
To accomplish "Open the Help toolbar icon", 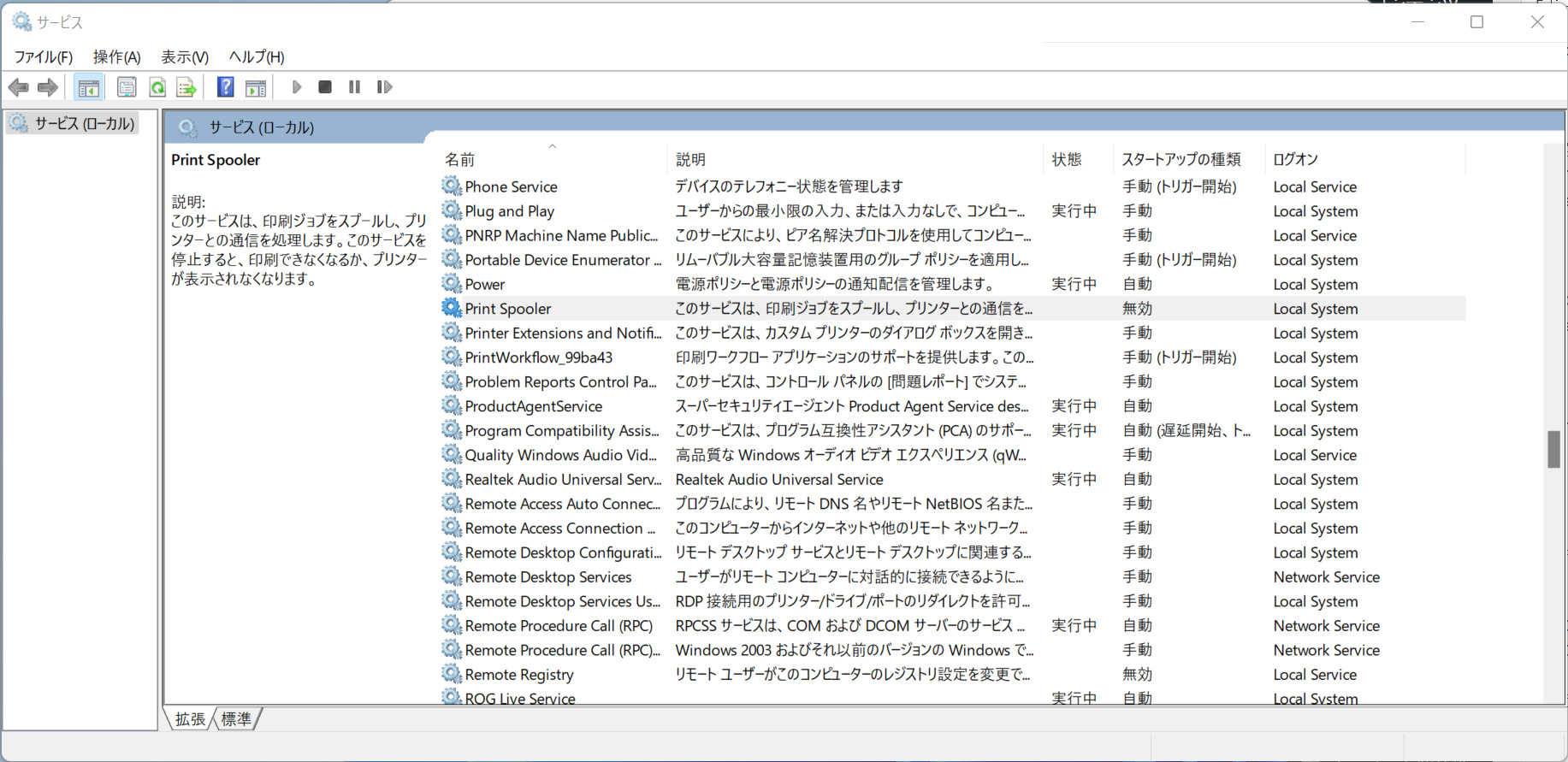I will pyautogui.click(x=226, y=87).
